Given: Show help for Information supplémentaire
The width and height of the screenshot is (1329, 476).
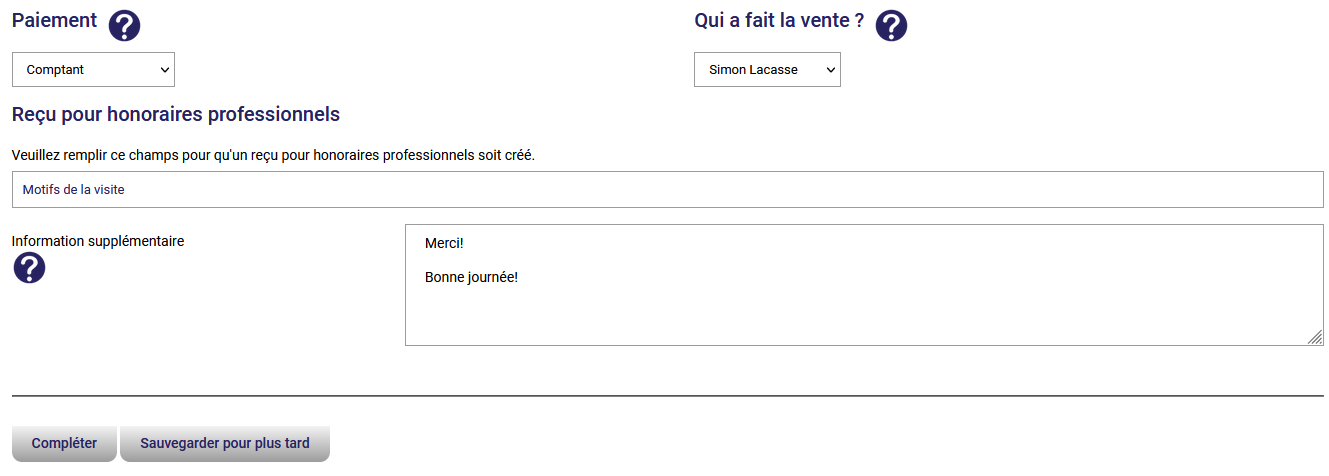Looking at the screenshot, I should point(29,268).
